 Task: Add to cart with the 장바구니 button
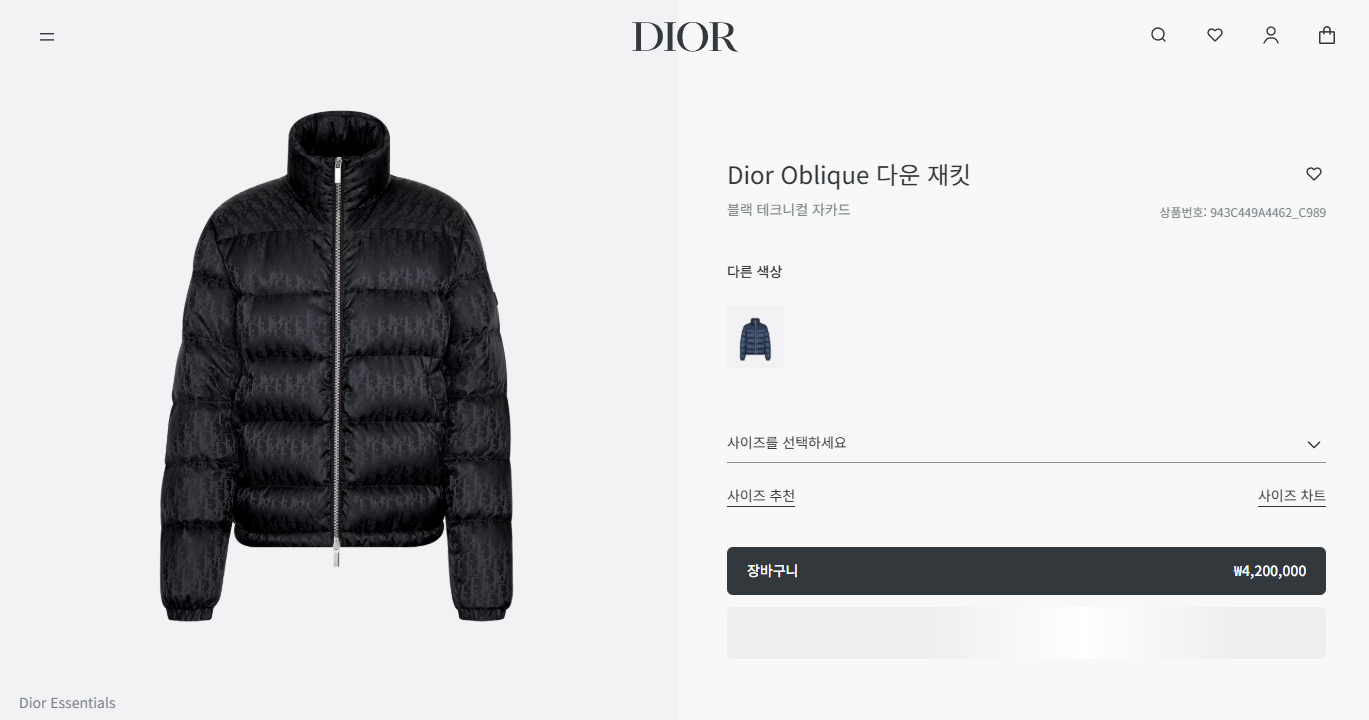[1026, 571]
